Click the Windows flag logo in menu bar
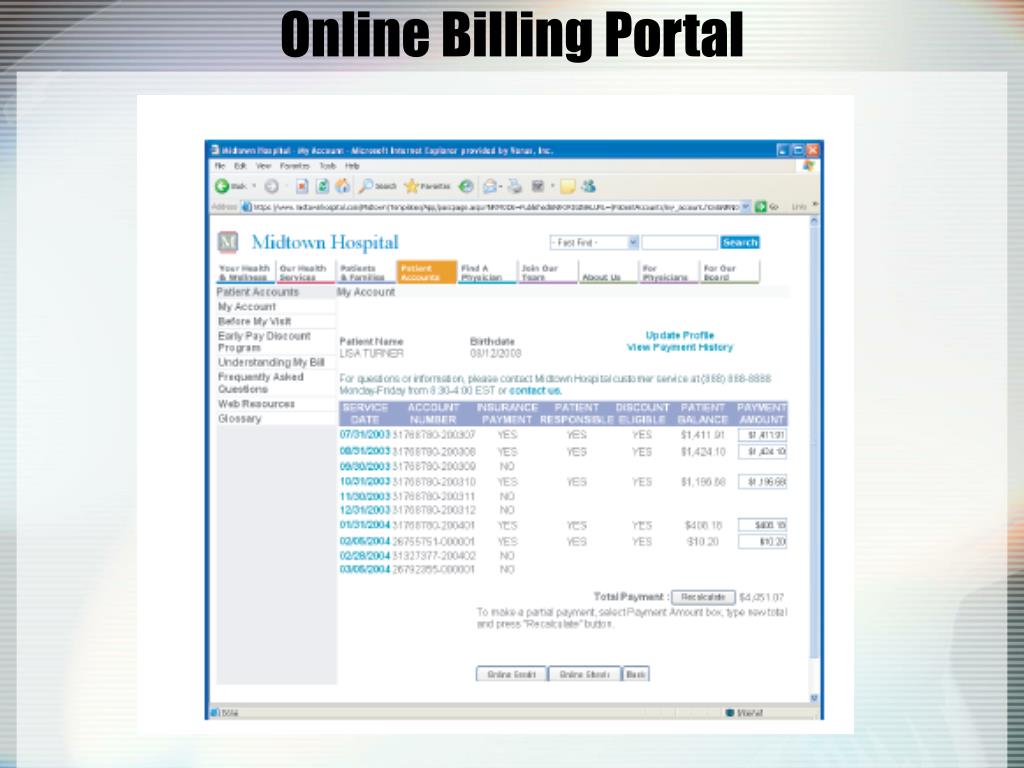 pos(808,166)
